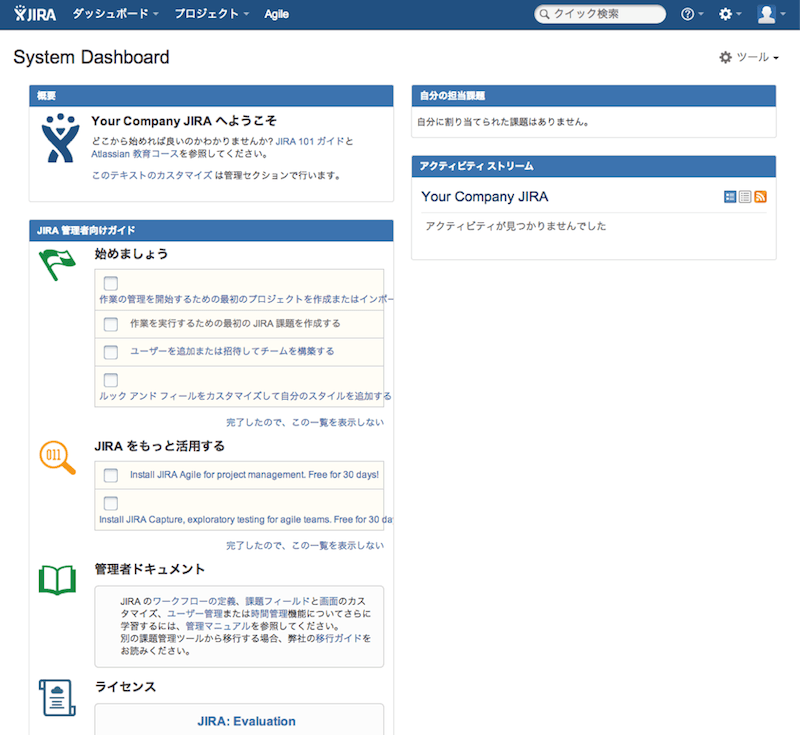Switch activity stream to full view icon
Image resolution: width=800 pixels, height=735 pixels.
point(730,196)
